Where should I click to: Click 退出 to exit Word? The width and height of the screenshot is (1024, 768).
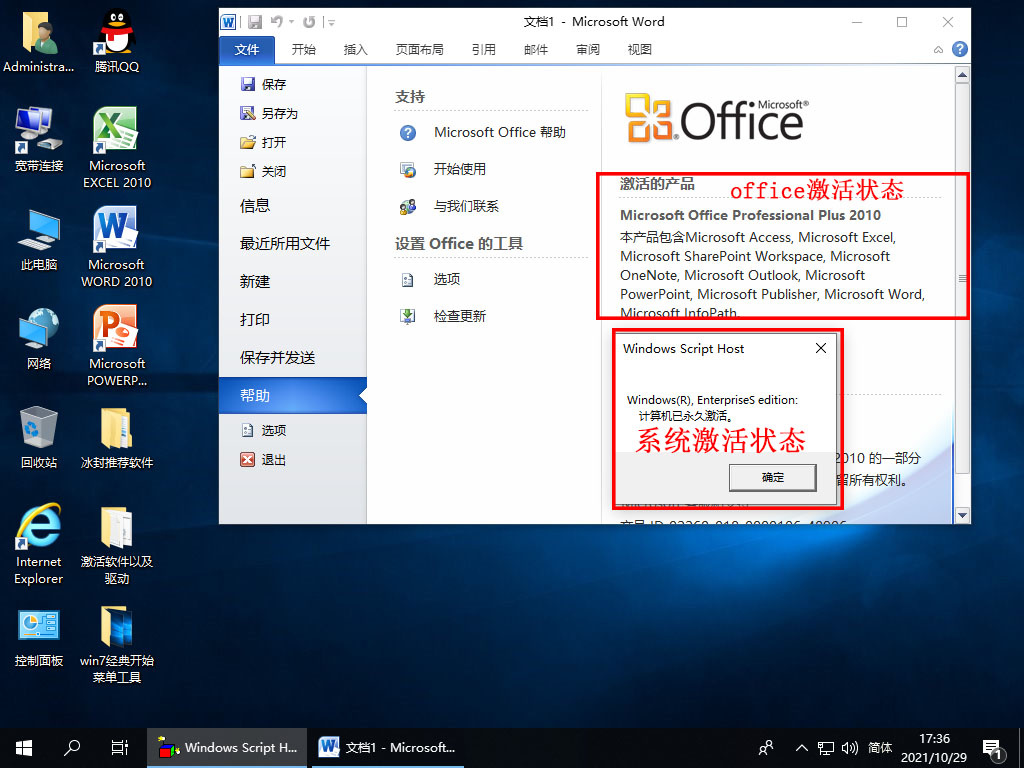[264, 460]
